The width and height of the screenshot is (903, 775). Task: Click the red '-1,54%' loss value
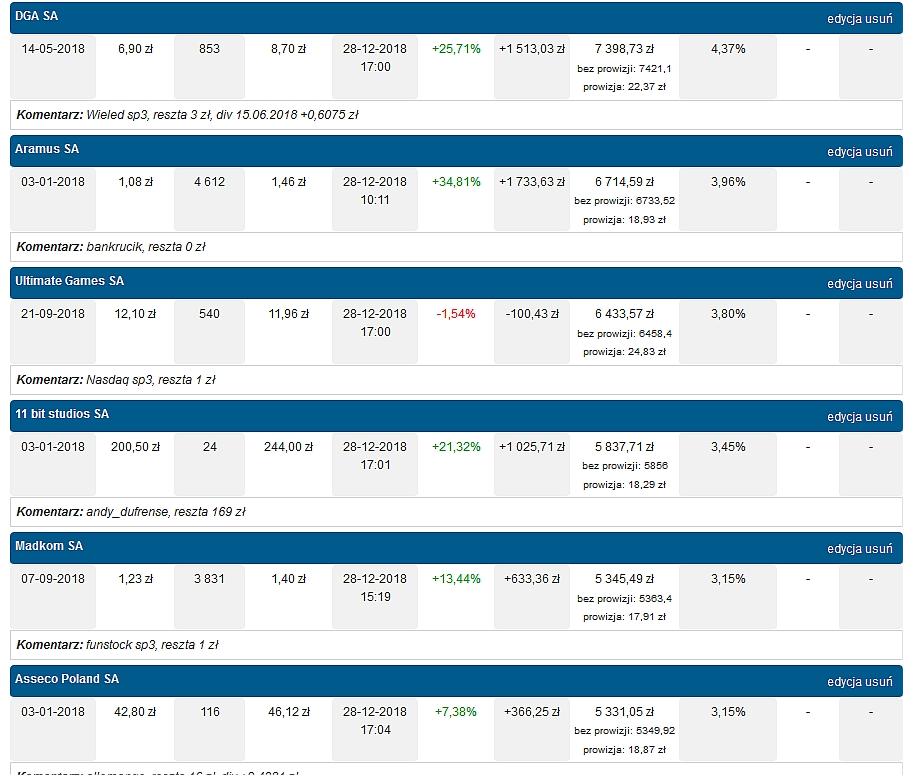tap(456, 314)
